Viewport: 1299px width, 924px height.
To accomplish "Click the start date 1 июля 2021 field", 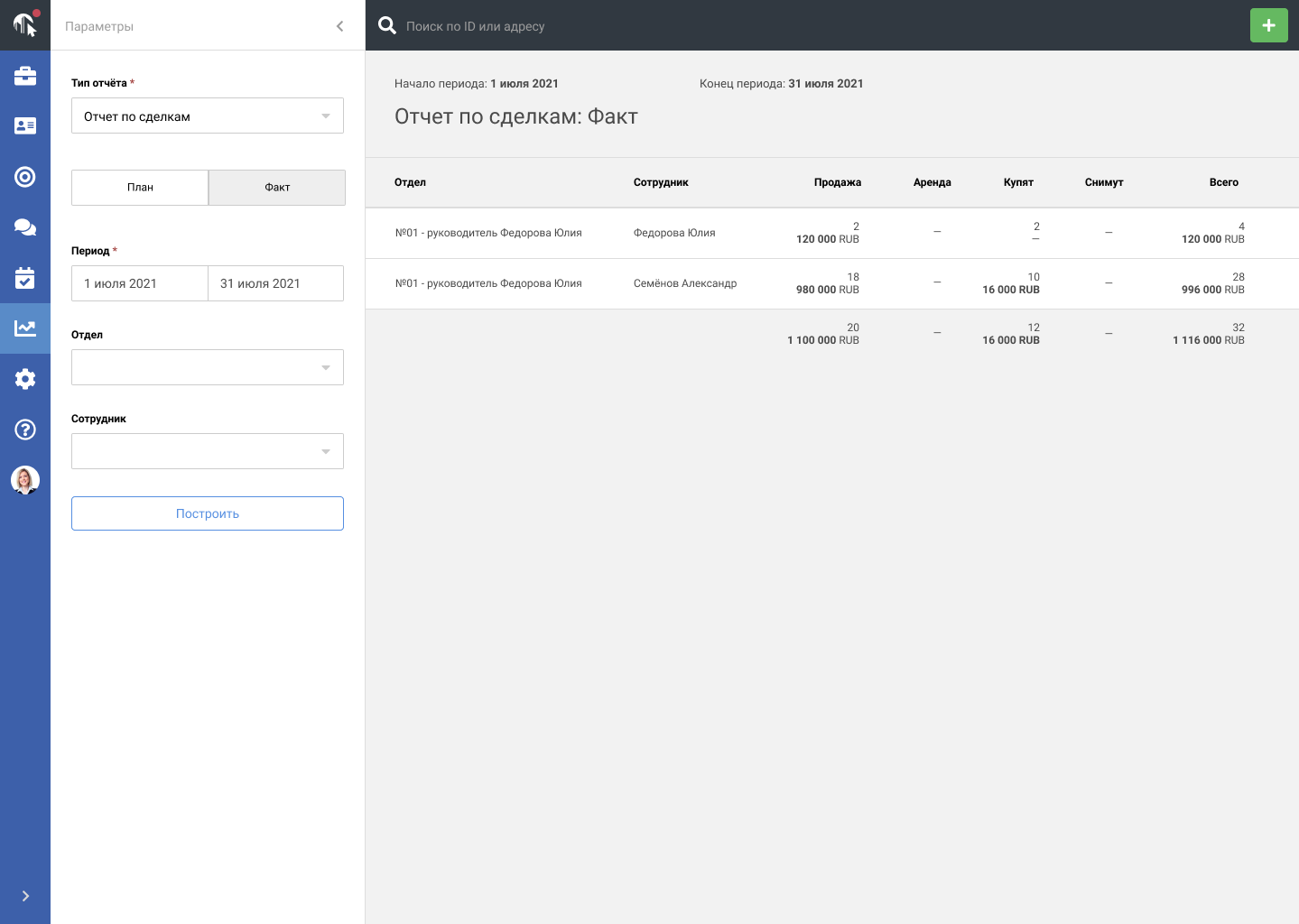I will 140,283.
